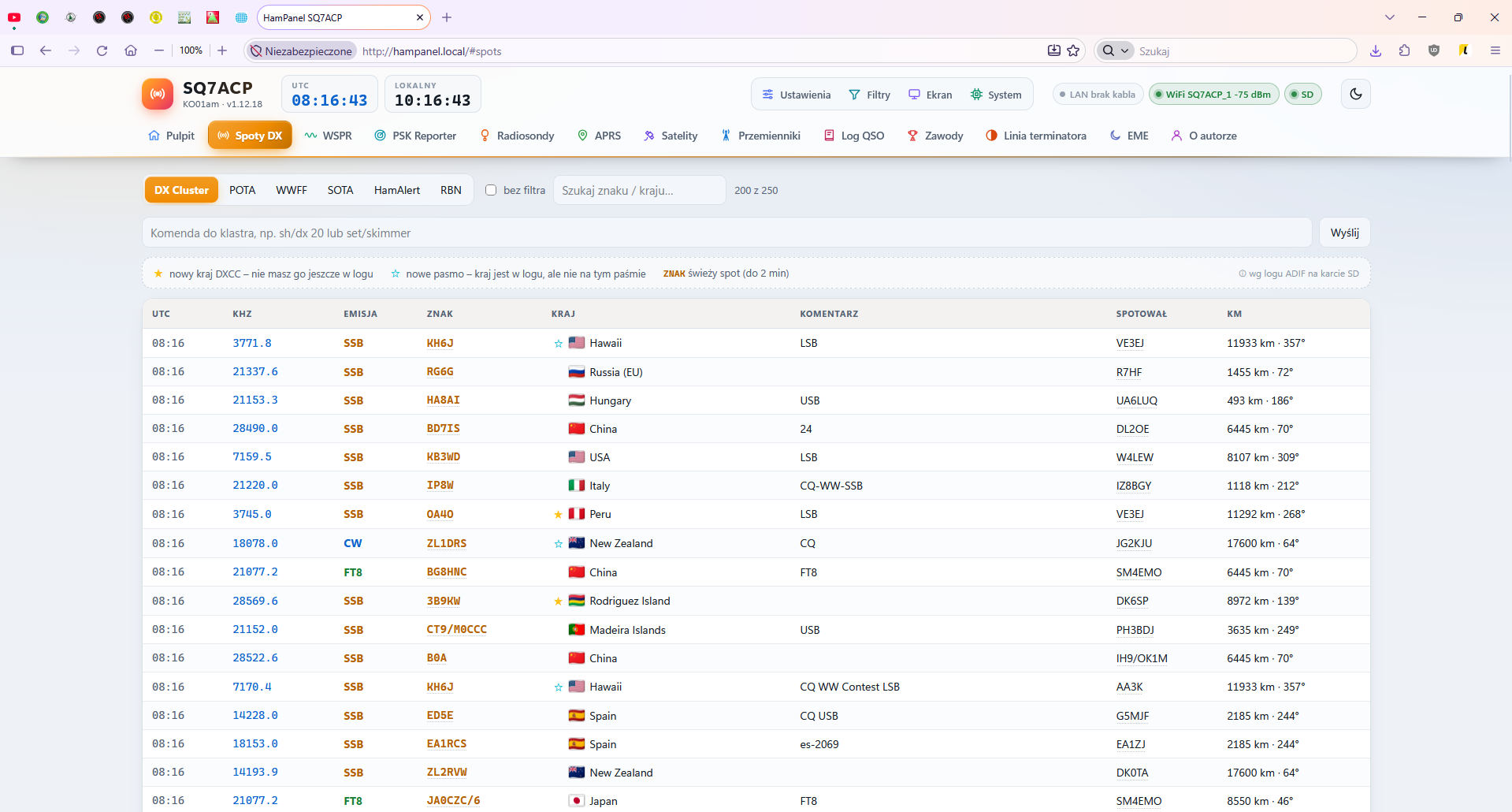Select the RBN spot source

(451, 190)
